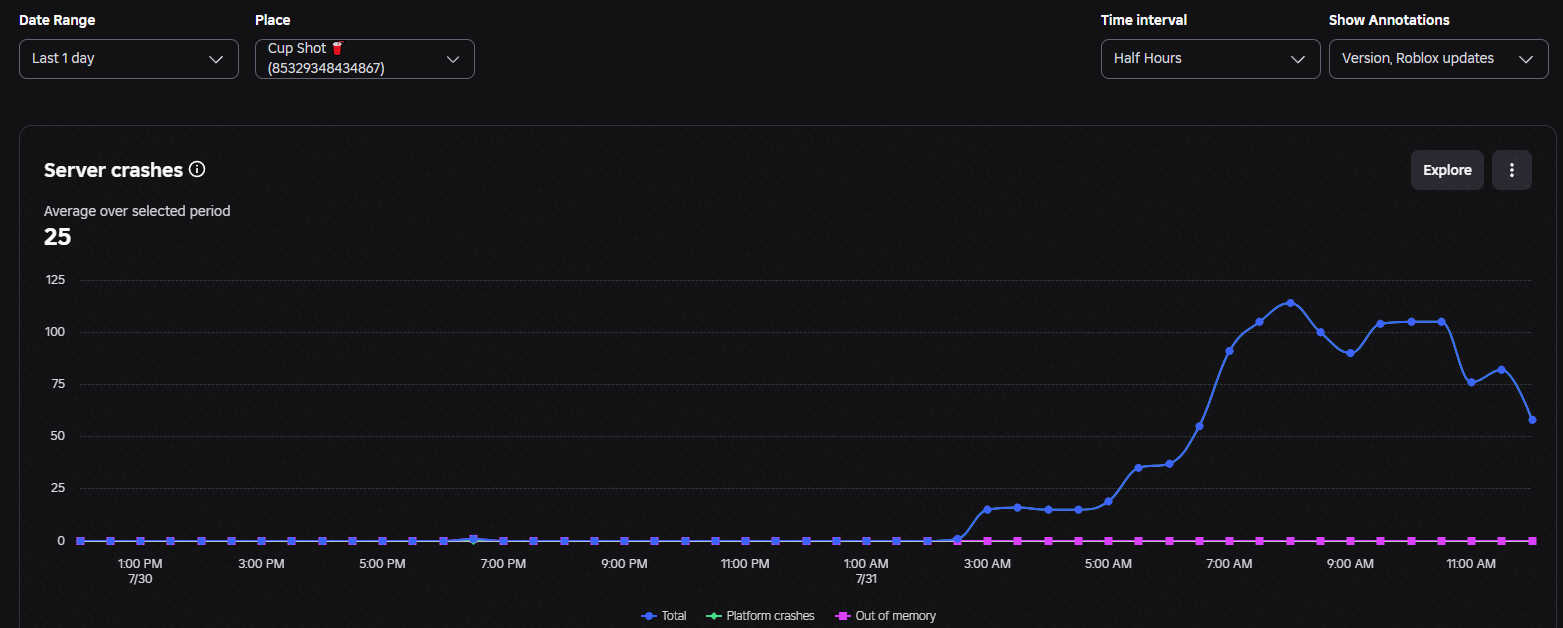Image resolution: width=1563 pixels, height=628 pixels.
Task: Open the info icon beside Server crashes
Action: pyautogui.click(x=197, y=169)
